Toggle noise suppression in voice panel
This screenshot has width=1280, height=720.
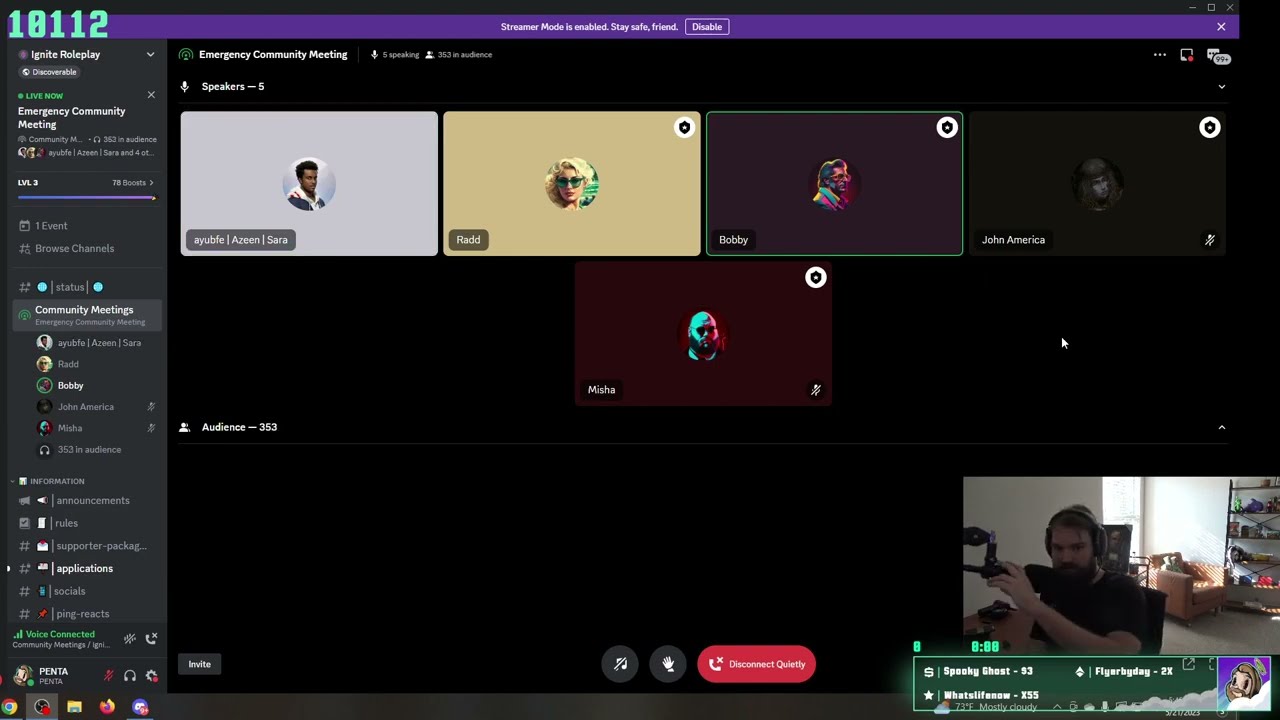130,639
